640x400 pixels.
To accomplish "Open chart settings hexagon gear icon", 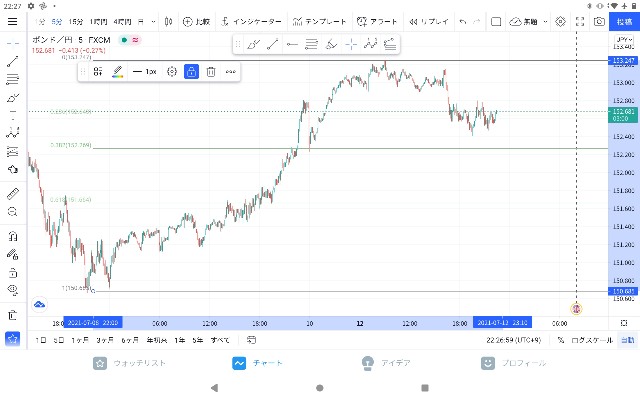I will (560, 22).
